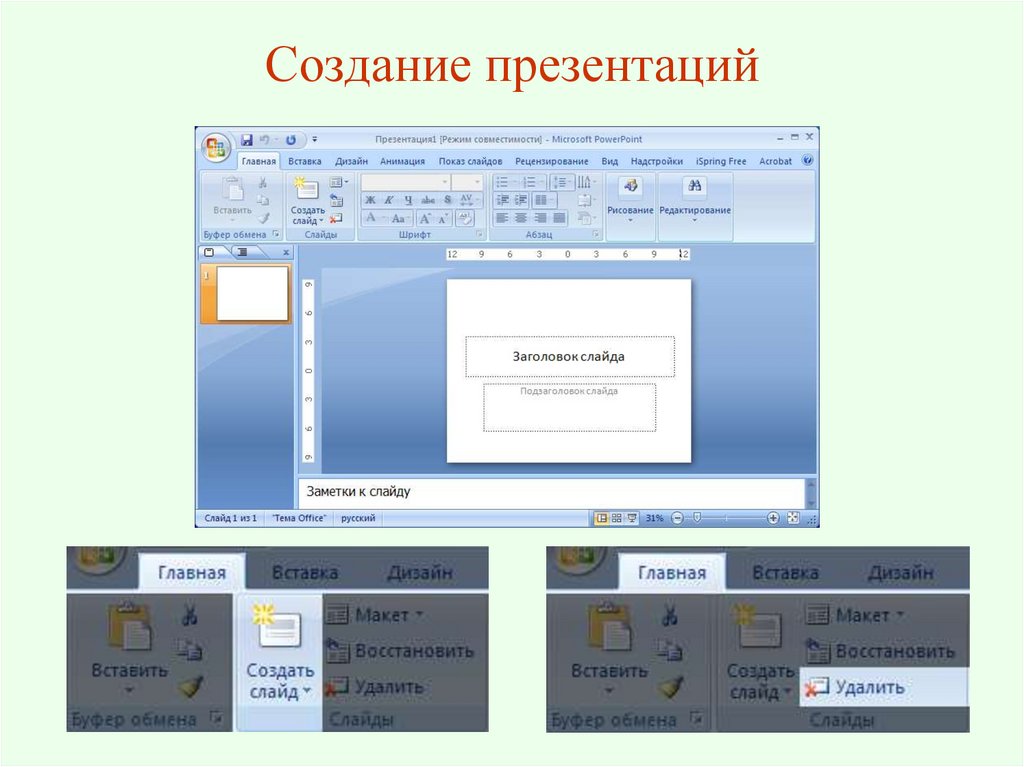
Task: Click the decrease list level indent icon
Action: (502, 200)
